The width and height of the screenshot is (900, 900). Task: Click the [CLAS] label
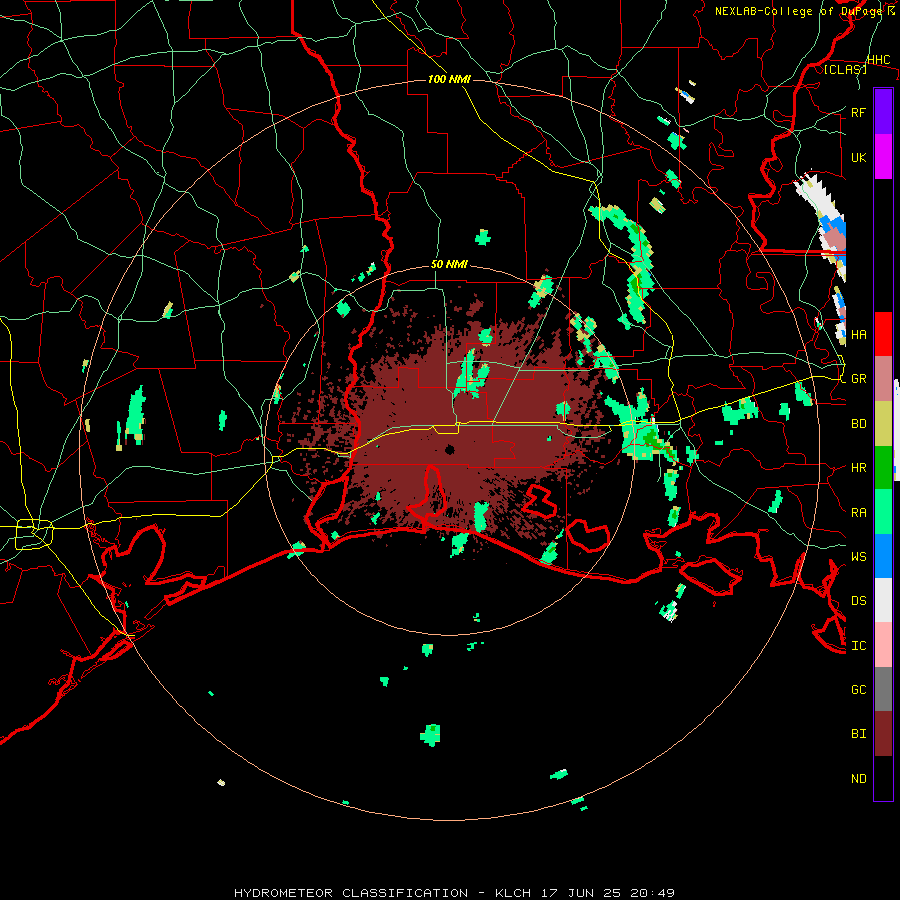[x=845, y=69]
